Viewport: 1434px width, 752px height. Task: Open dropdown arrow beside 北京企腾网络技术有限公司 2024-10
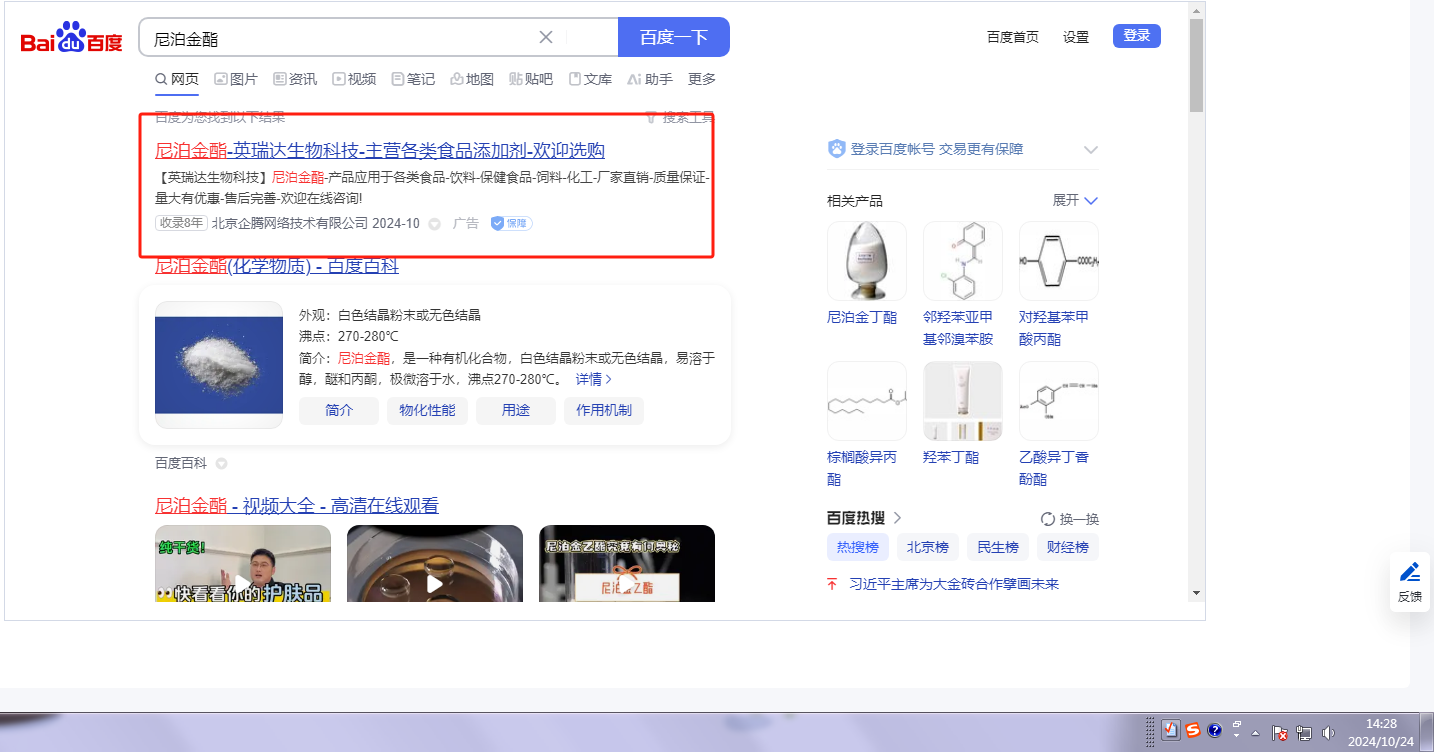(434, 224)
